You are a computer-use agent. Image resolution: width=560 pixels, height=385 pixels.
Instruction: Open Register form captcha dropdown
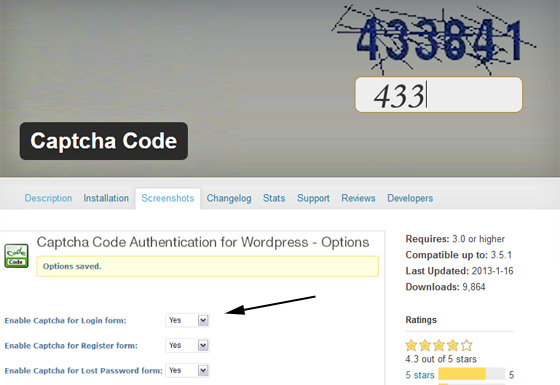[x=188, y=345]
